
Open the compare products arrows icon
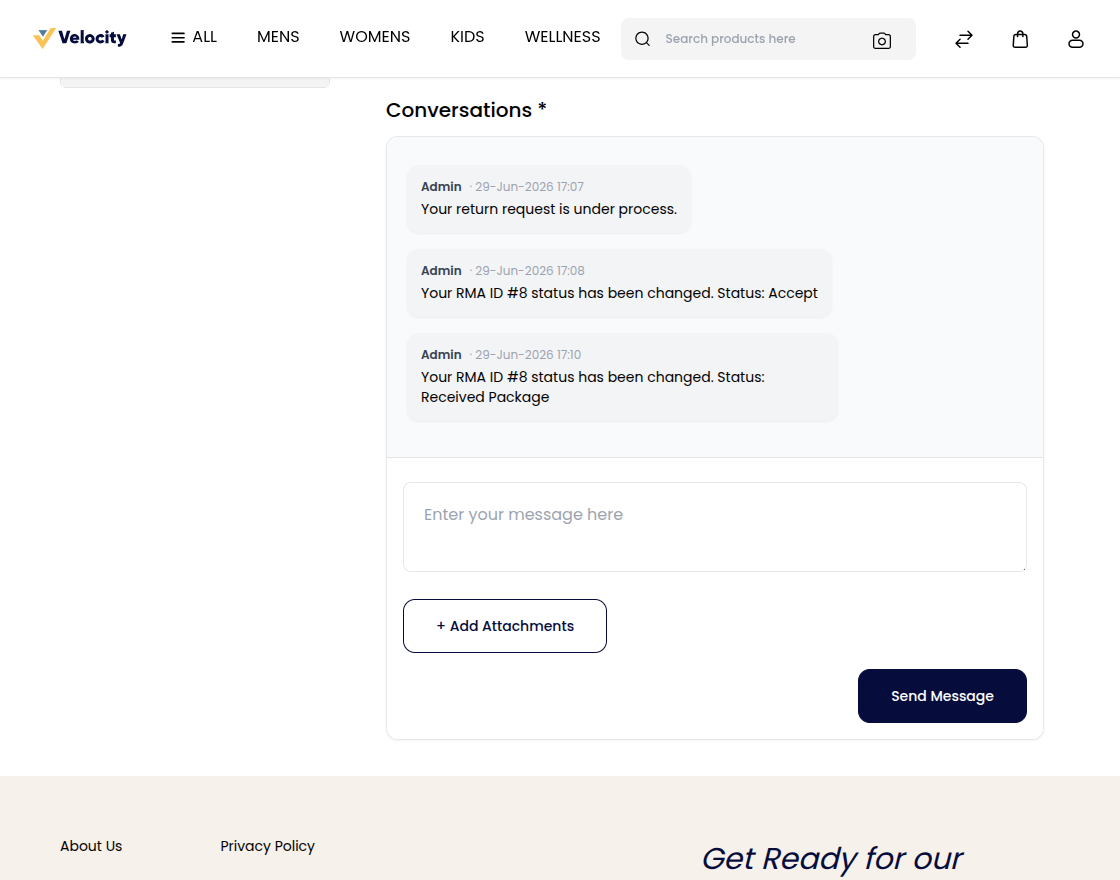[964, 39]
